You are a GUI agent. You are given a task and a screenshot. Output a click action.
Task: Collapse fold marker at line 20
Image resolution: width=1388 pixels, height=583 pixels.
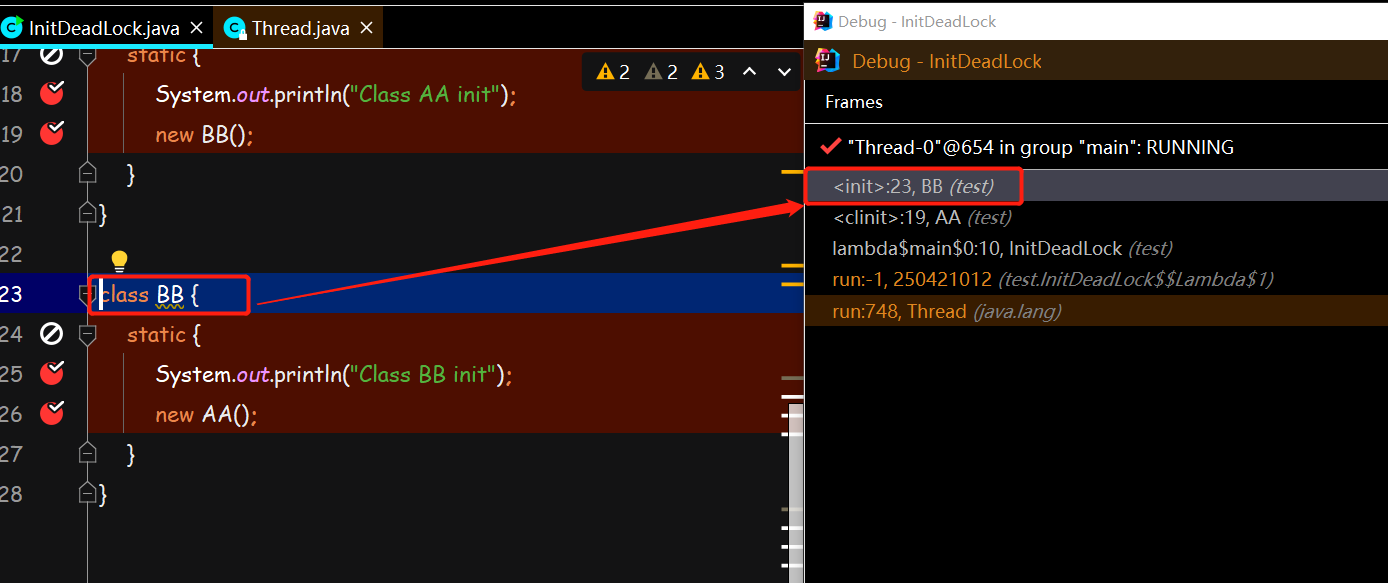tap(87, 173)
